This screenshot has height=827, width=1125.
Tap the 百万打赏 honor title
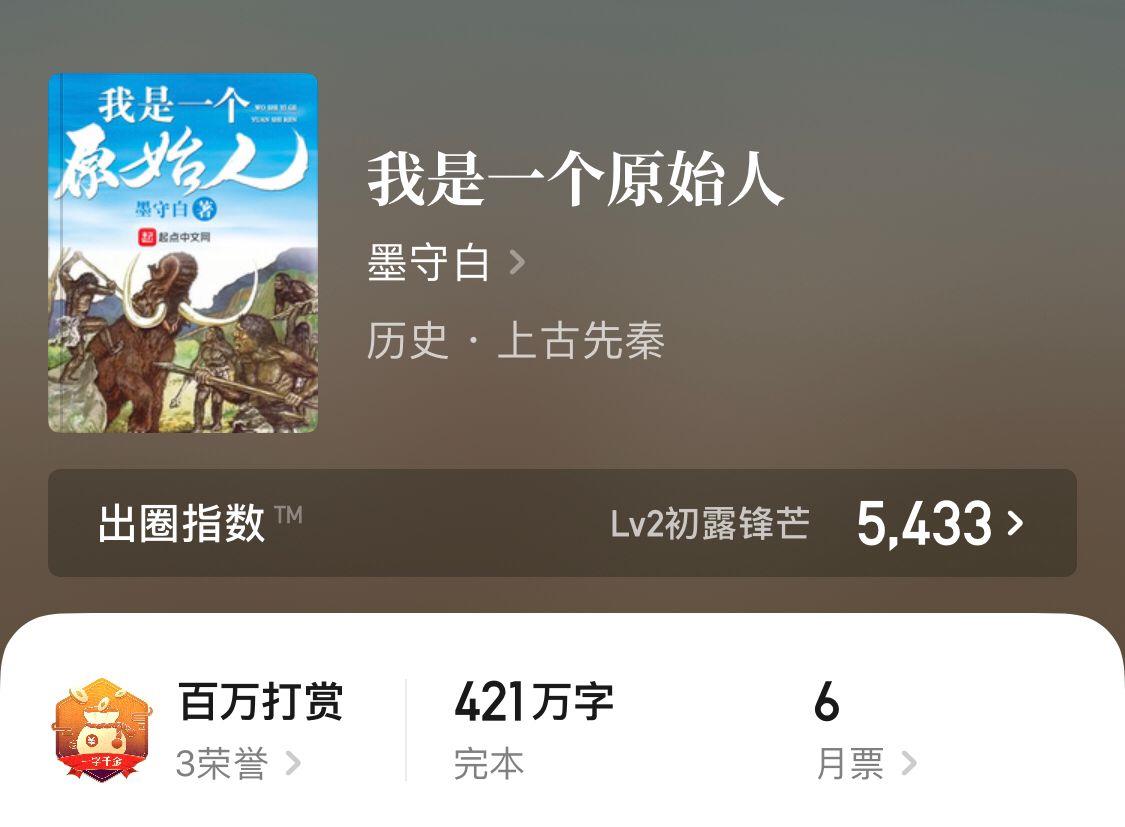coord(260,701)
